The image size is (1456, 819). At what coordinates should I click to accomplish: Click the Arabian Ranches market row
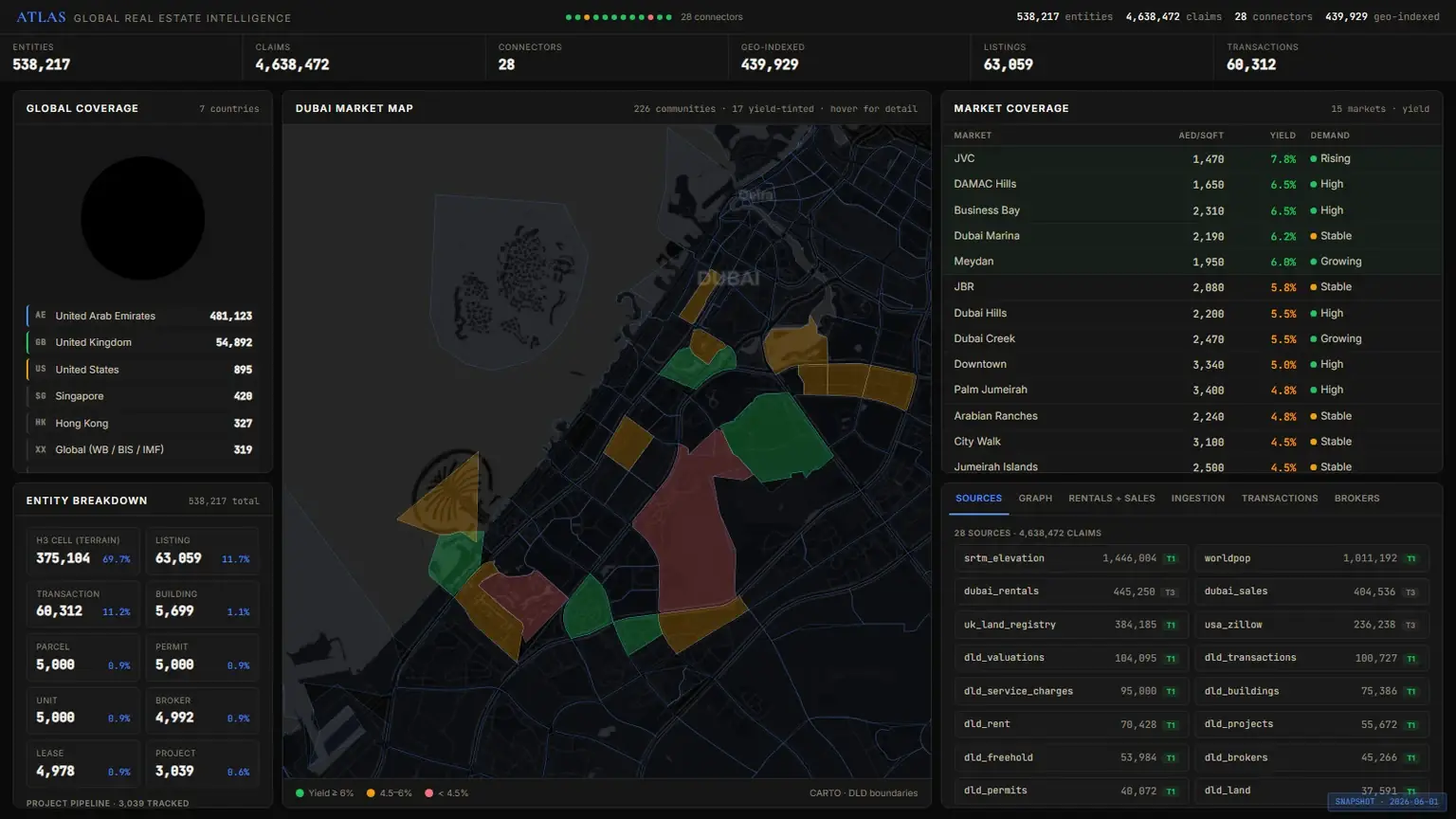tap(1192, 416)
